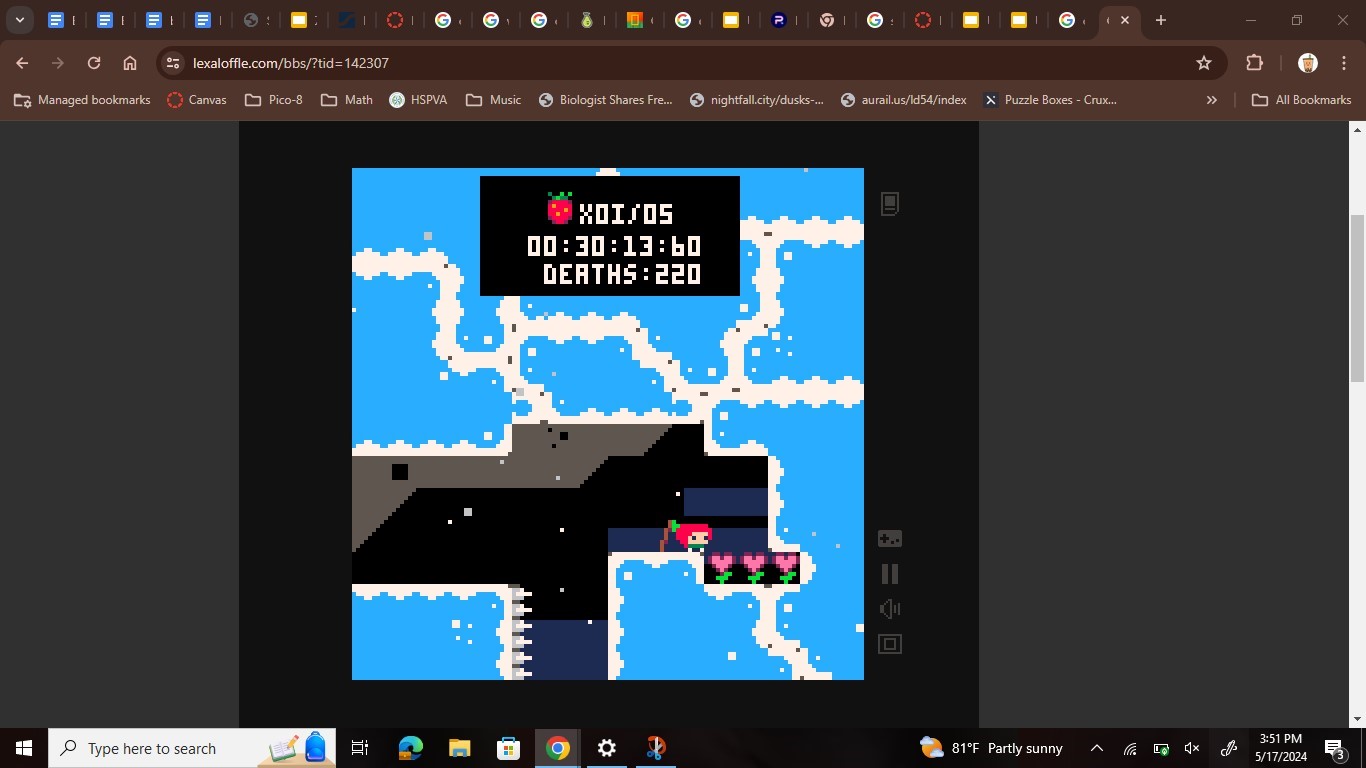Go forward in browser history
The height and width of the screenshot is (768, 1366).
tap(58, 63)
